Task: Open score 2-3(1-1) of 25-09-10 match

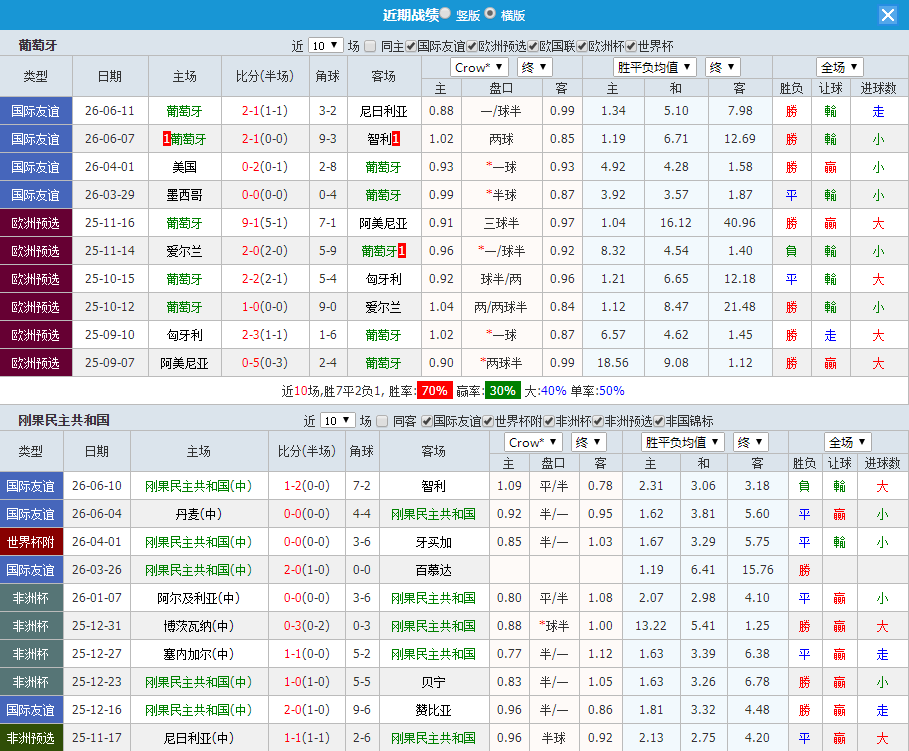Action: pos(264,335)
